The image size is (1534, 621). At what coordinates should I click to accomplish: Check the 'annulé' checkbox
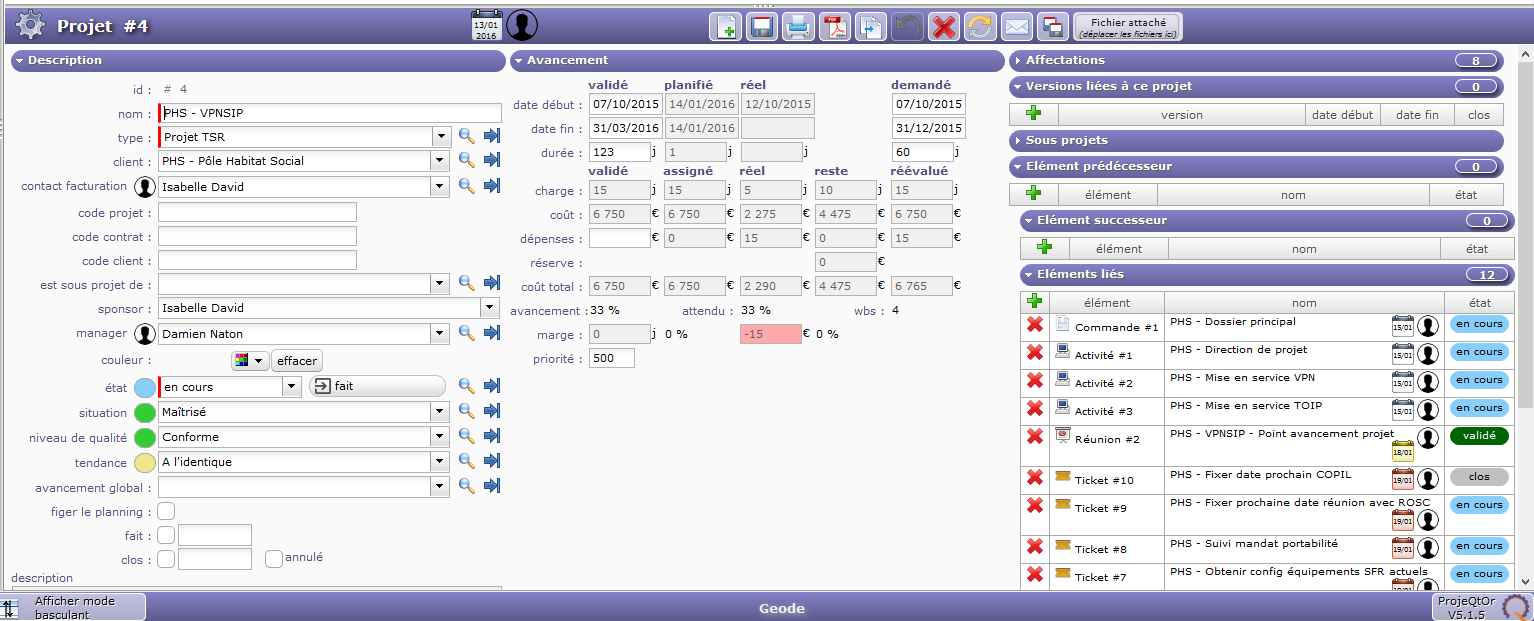point(274,559)
